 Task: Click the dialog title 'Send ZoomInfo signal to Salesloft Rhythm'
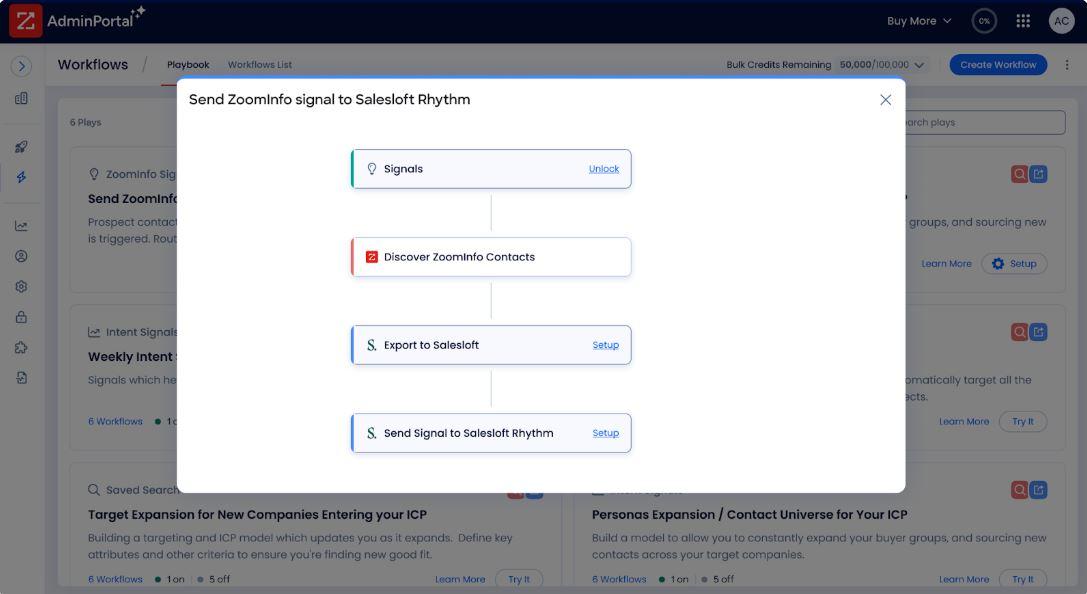[x=329, y=100]
